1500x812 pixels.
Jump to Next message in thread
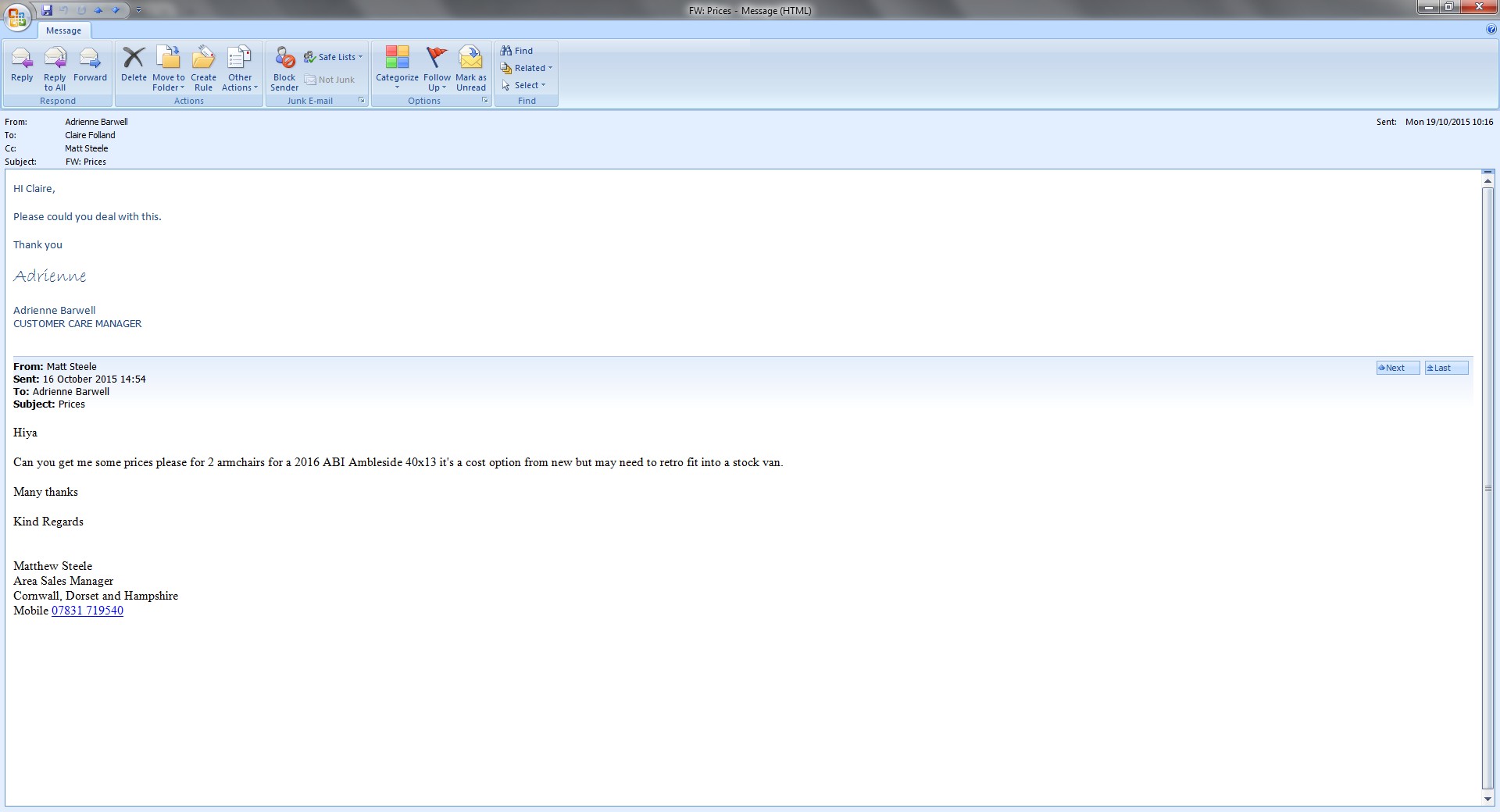pyautogui.click(x=1398, y=368)
